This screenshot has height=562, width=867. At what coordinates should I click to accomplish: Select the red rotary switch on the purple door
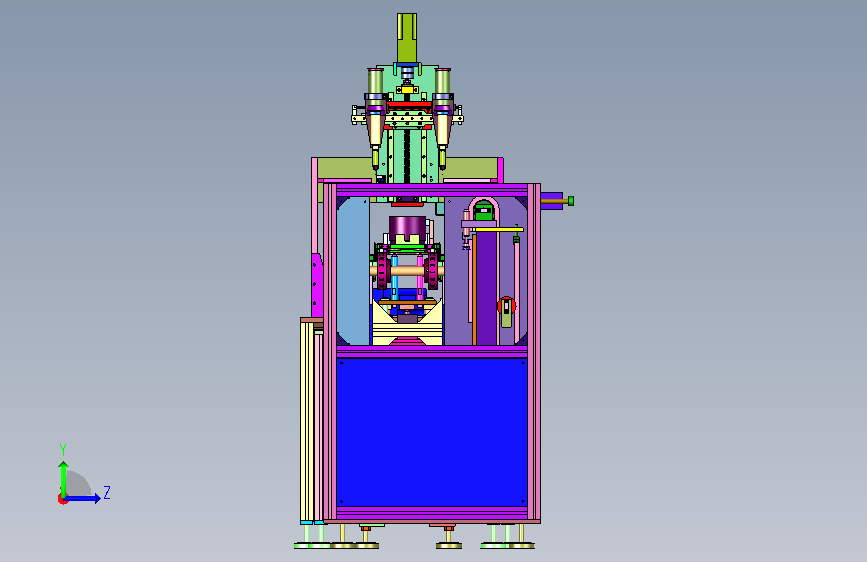(506, 306)
